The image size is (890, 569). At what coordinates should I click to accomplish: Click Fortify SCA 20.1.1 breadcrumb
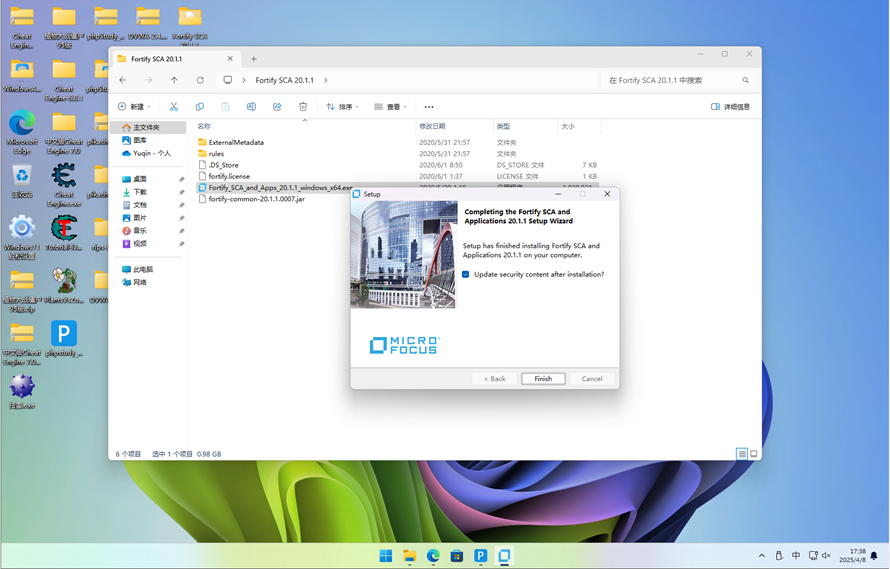point(284,80)
